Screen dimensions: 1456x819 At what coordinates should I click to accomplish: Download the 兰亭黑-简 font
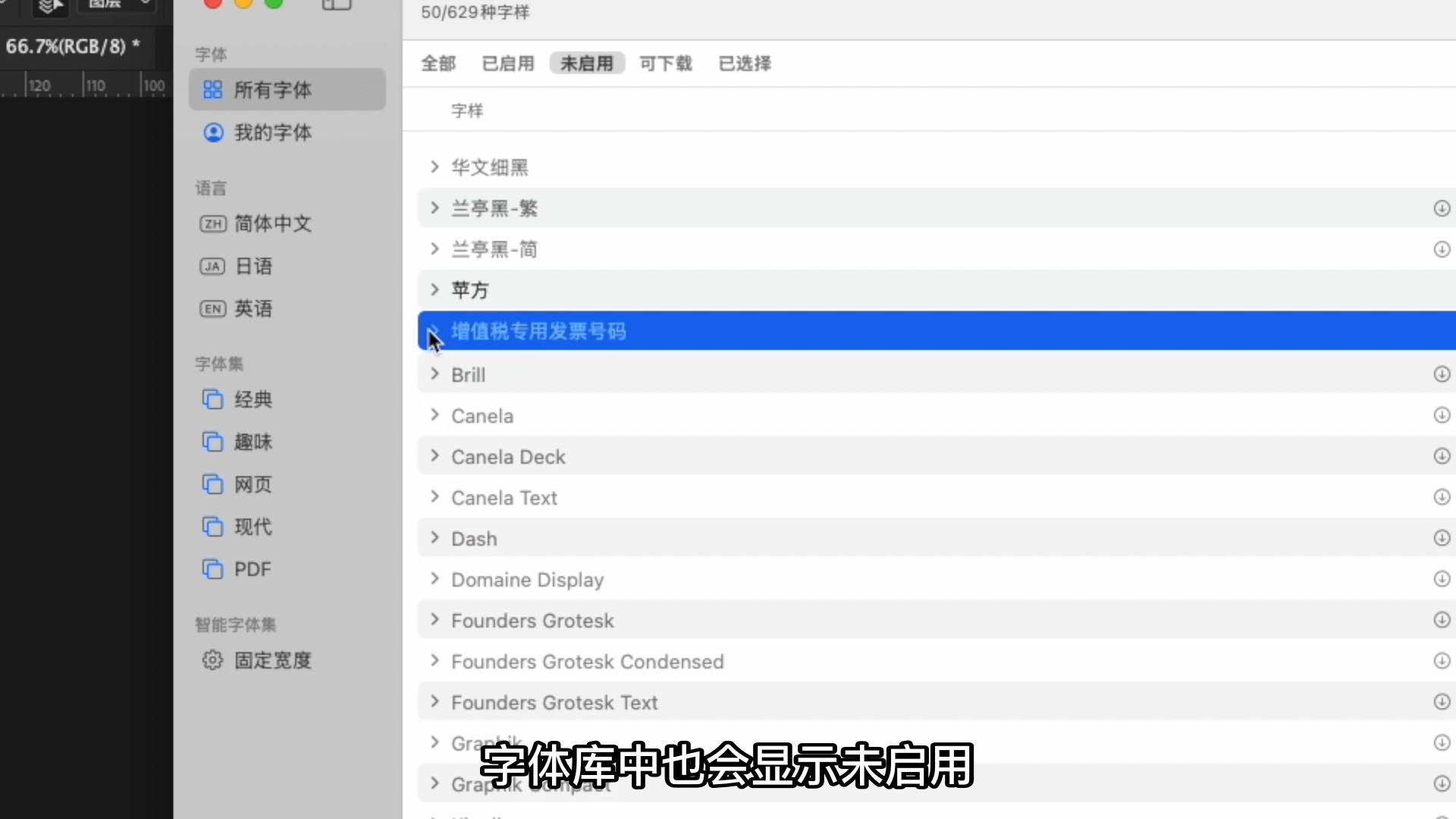(1441, 249)
